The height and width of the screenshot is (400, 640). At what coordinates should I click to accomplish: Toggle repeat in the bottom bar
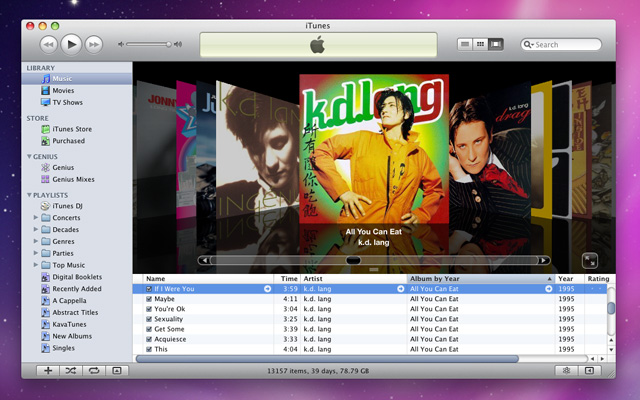[x=93, y=370]
